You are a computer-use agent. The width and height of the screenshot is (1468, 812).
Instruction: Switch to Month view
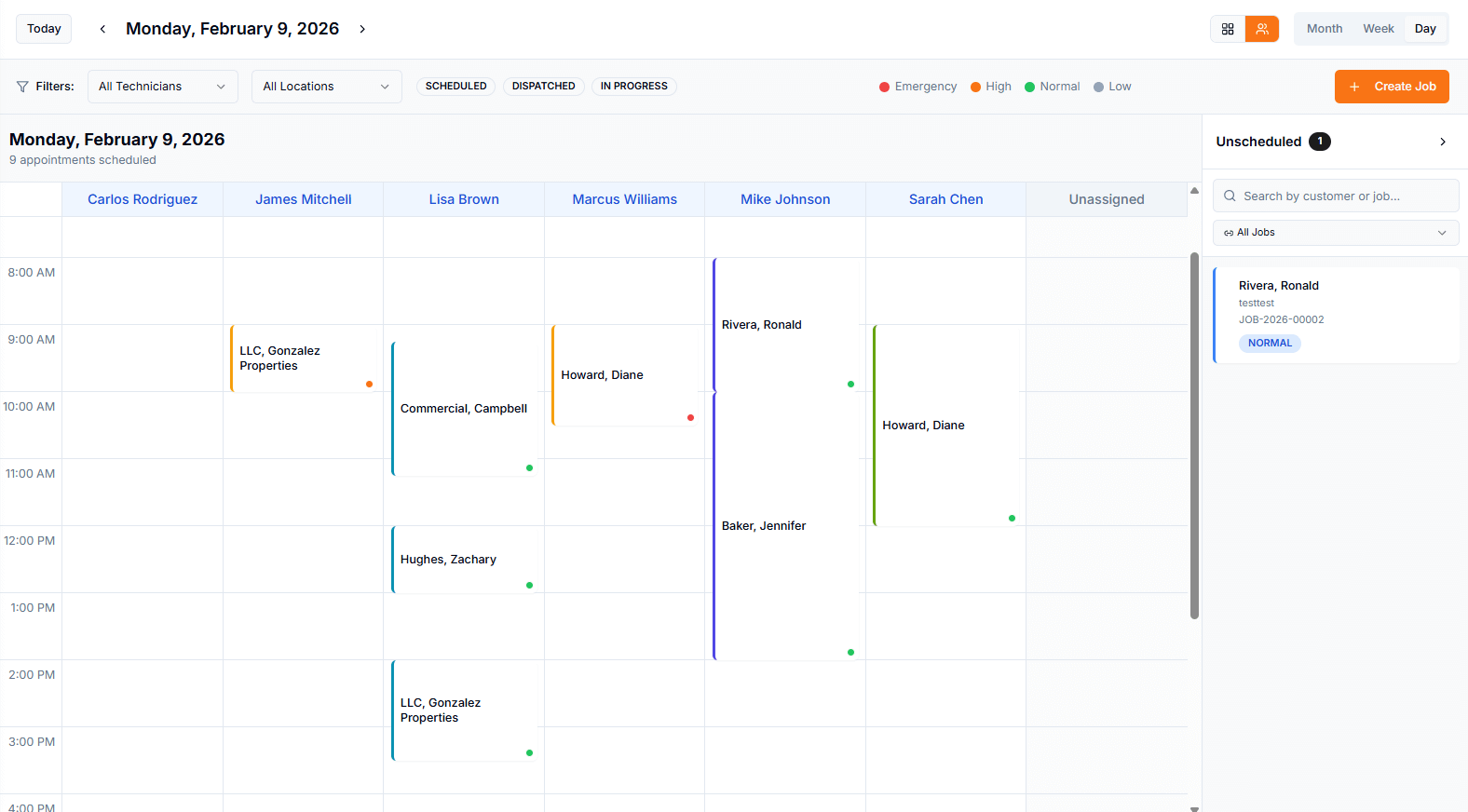click(x=1324, y=29)
